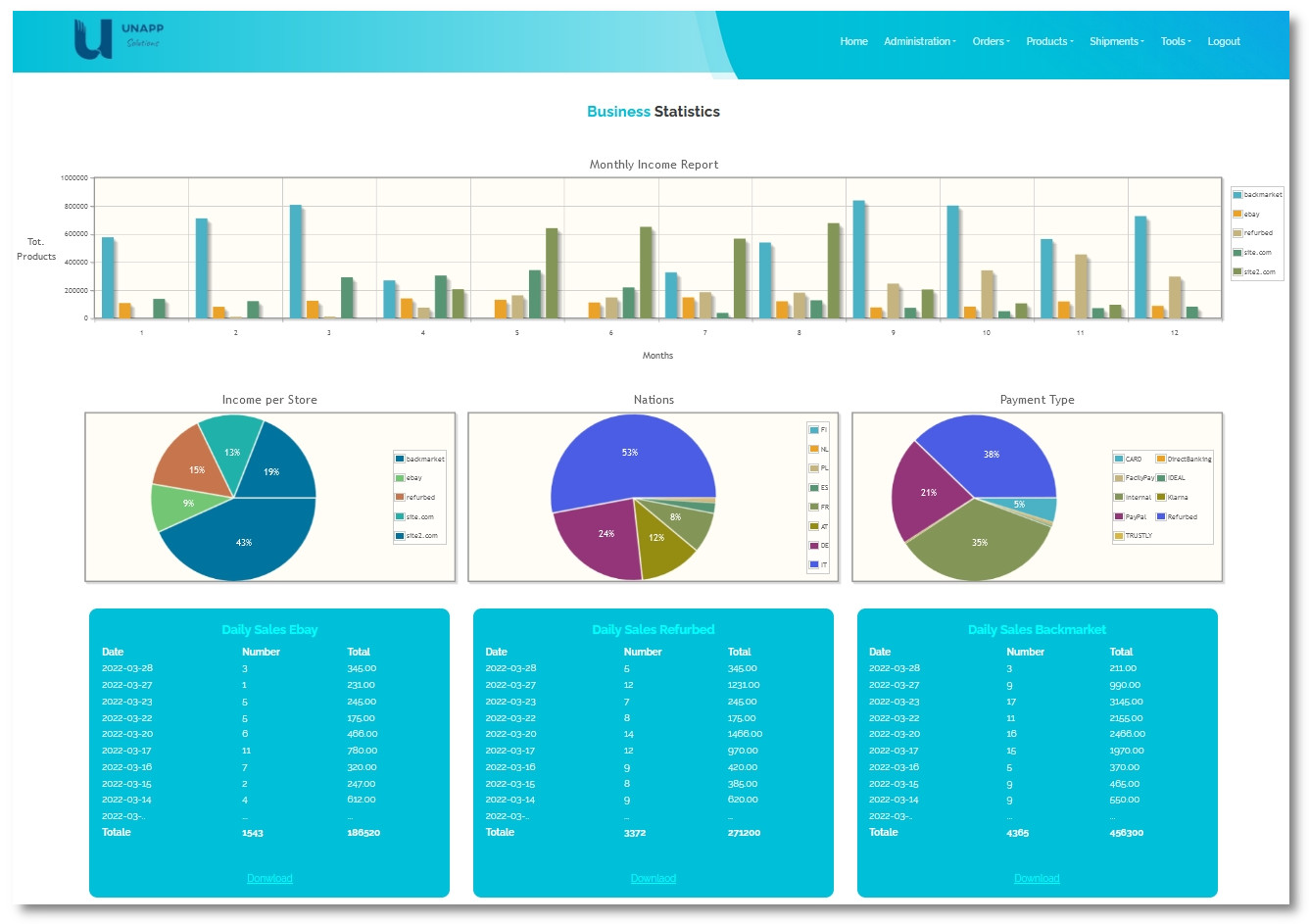Click the ebay legend icon in Income per Store
This screenshot has height=924, width=1309.
coord(400,478)
